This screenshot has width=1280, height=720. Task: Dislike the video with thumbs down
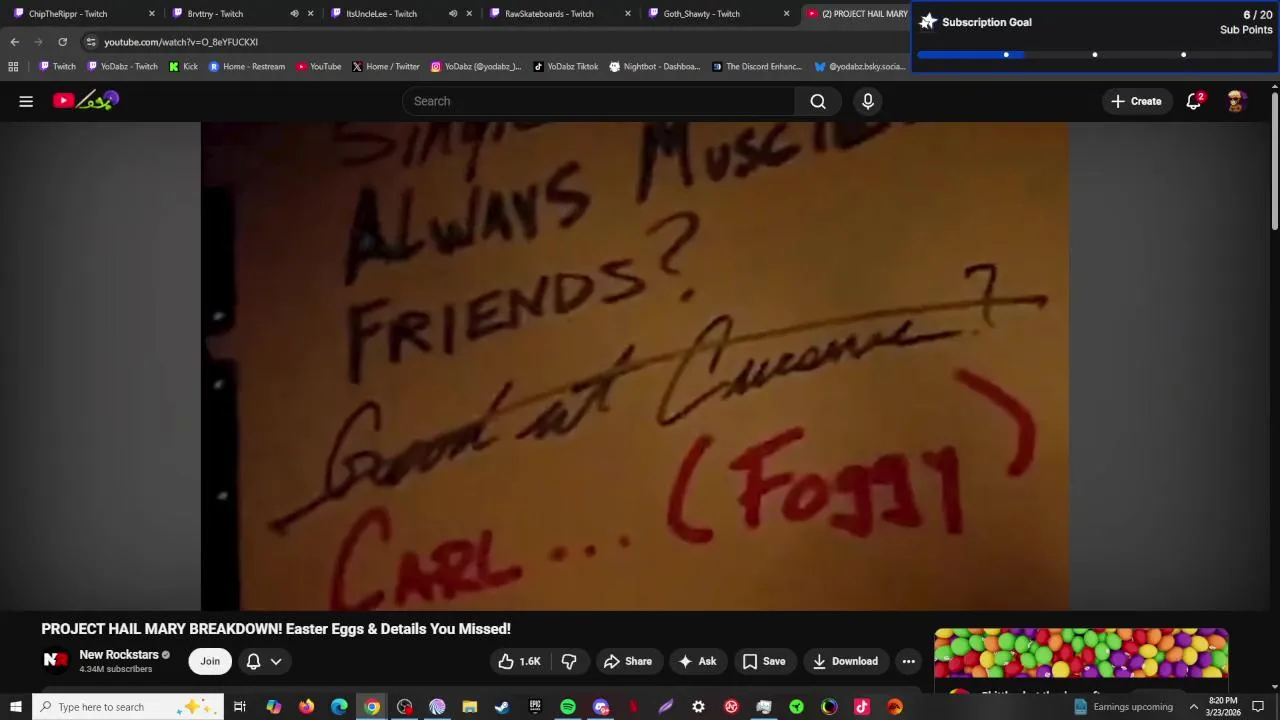tap(569, 661)
